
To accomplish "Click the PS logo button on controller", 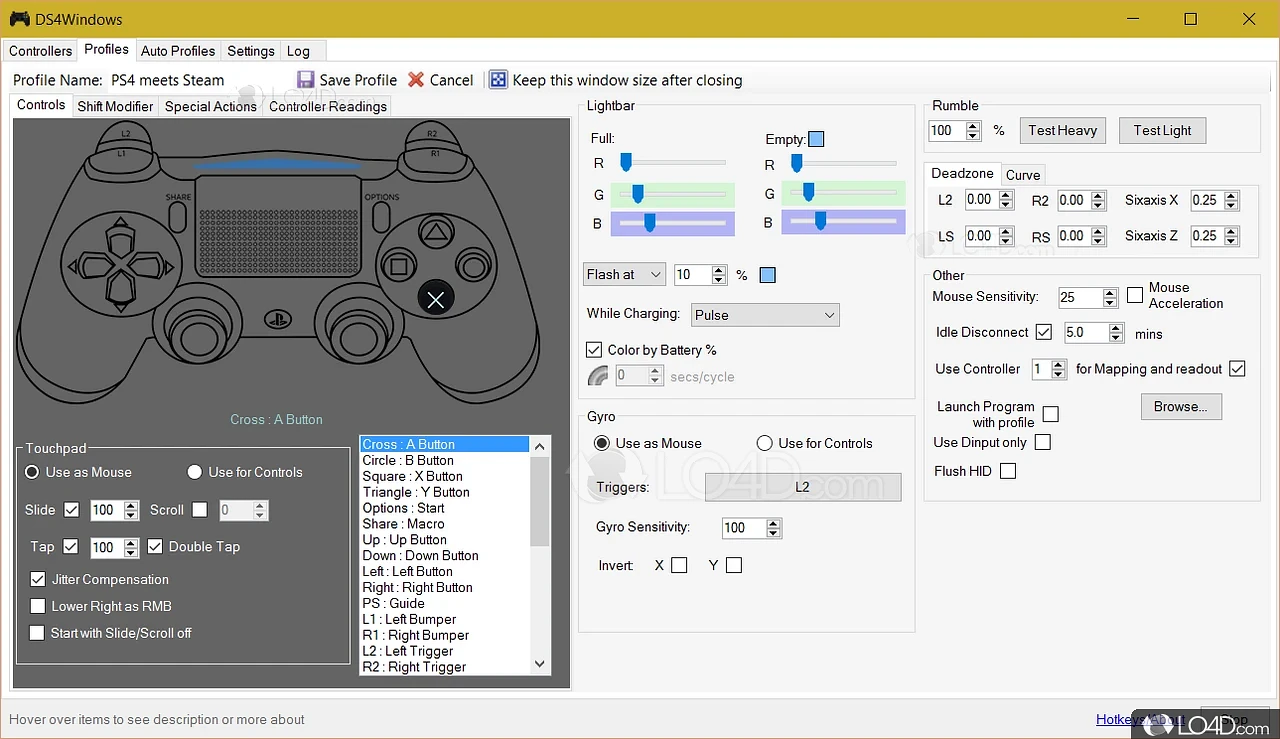I will coord(276,318).
